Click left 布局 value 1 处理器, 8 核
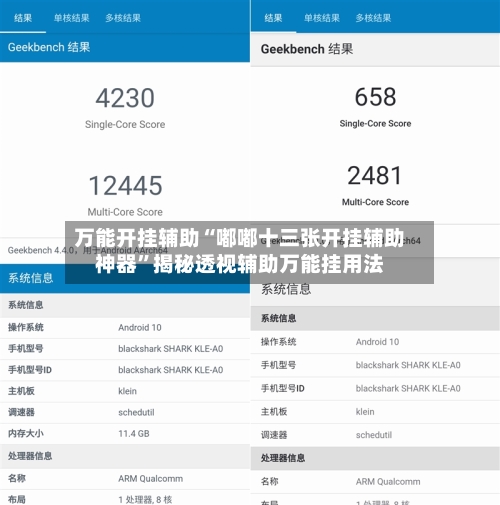 click(x=145, y=500)
